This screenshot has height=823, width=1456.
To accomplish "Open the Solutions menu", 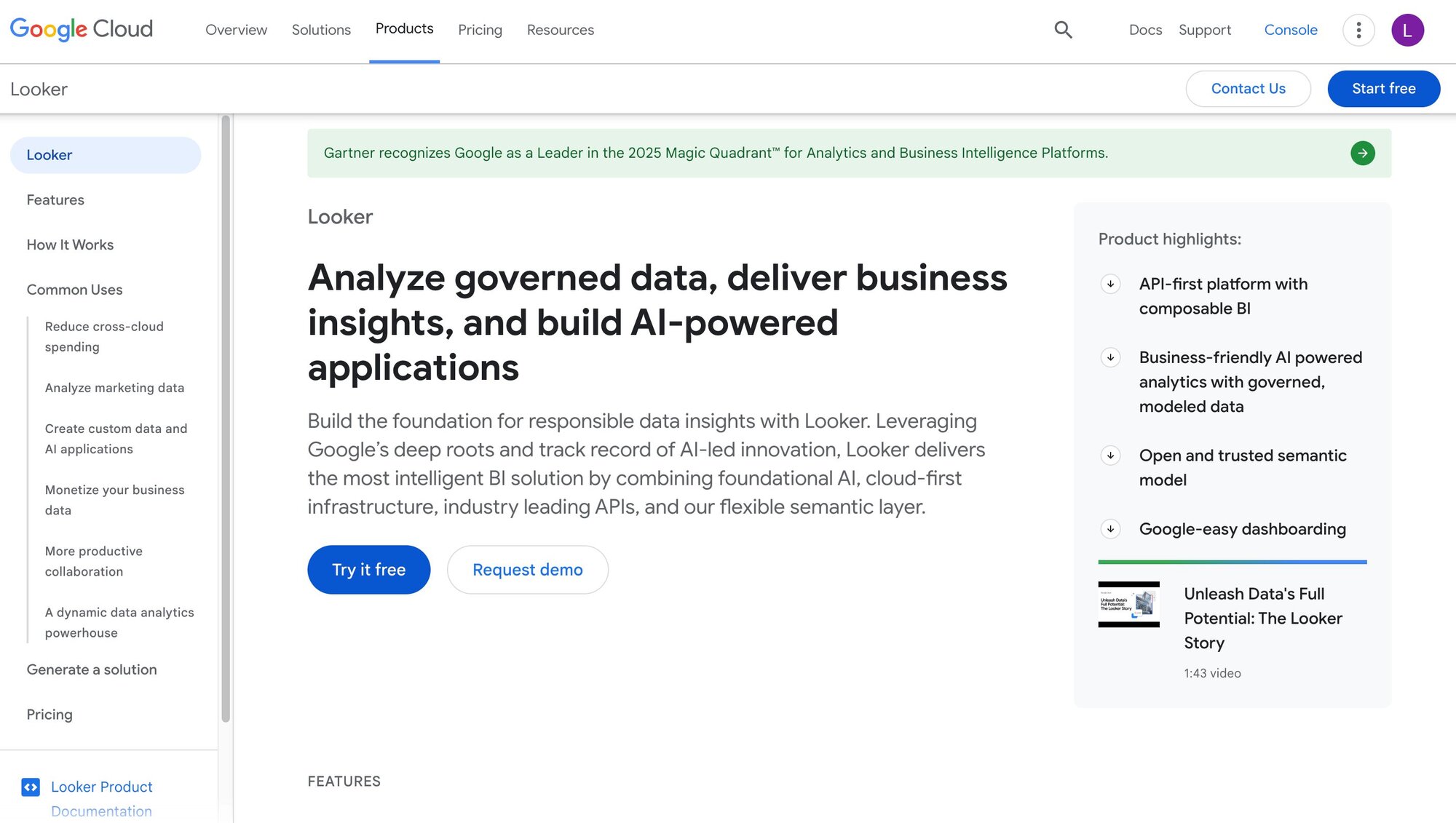I will [321, 30].
